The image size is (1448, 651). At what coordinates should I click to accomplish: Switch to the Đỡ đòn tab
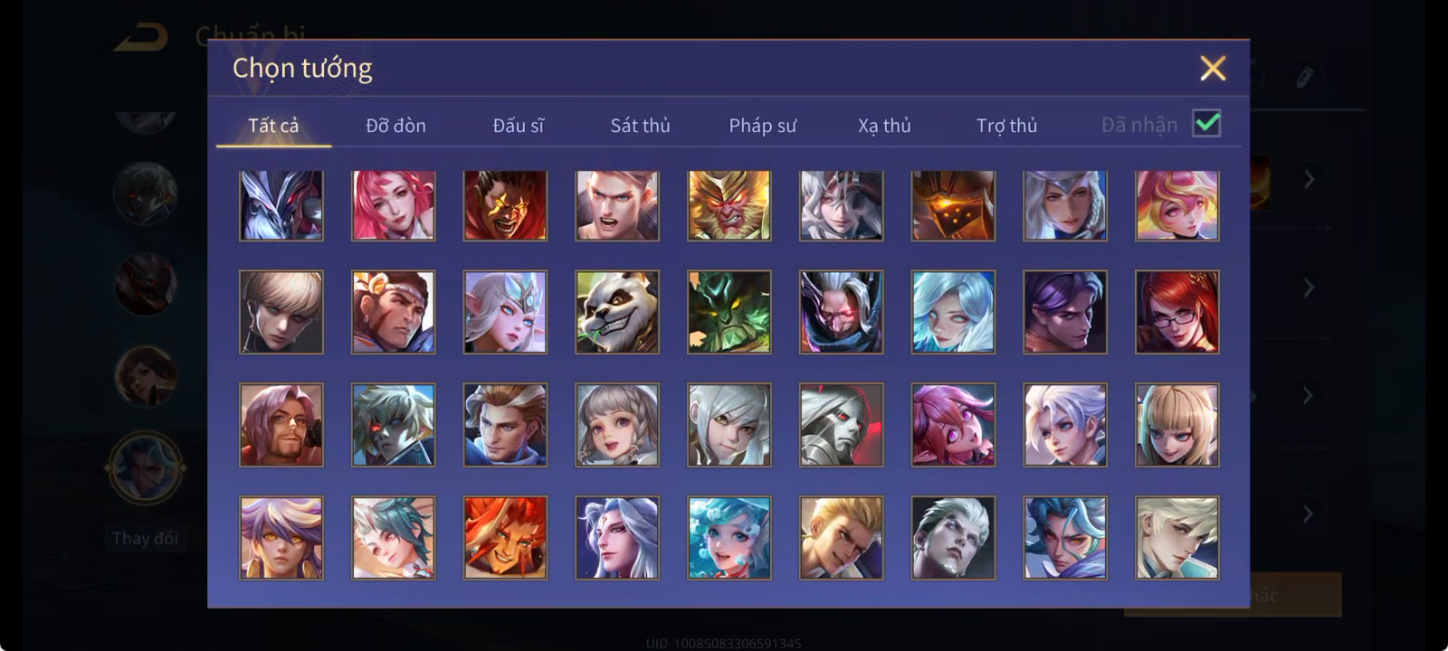[396, 125]
